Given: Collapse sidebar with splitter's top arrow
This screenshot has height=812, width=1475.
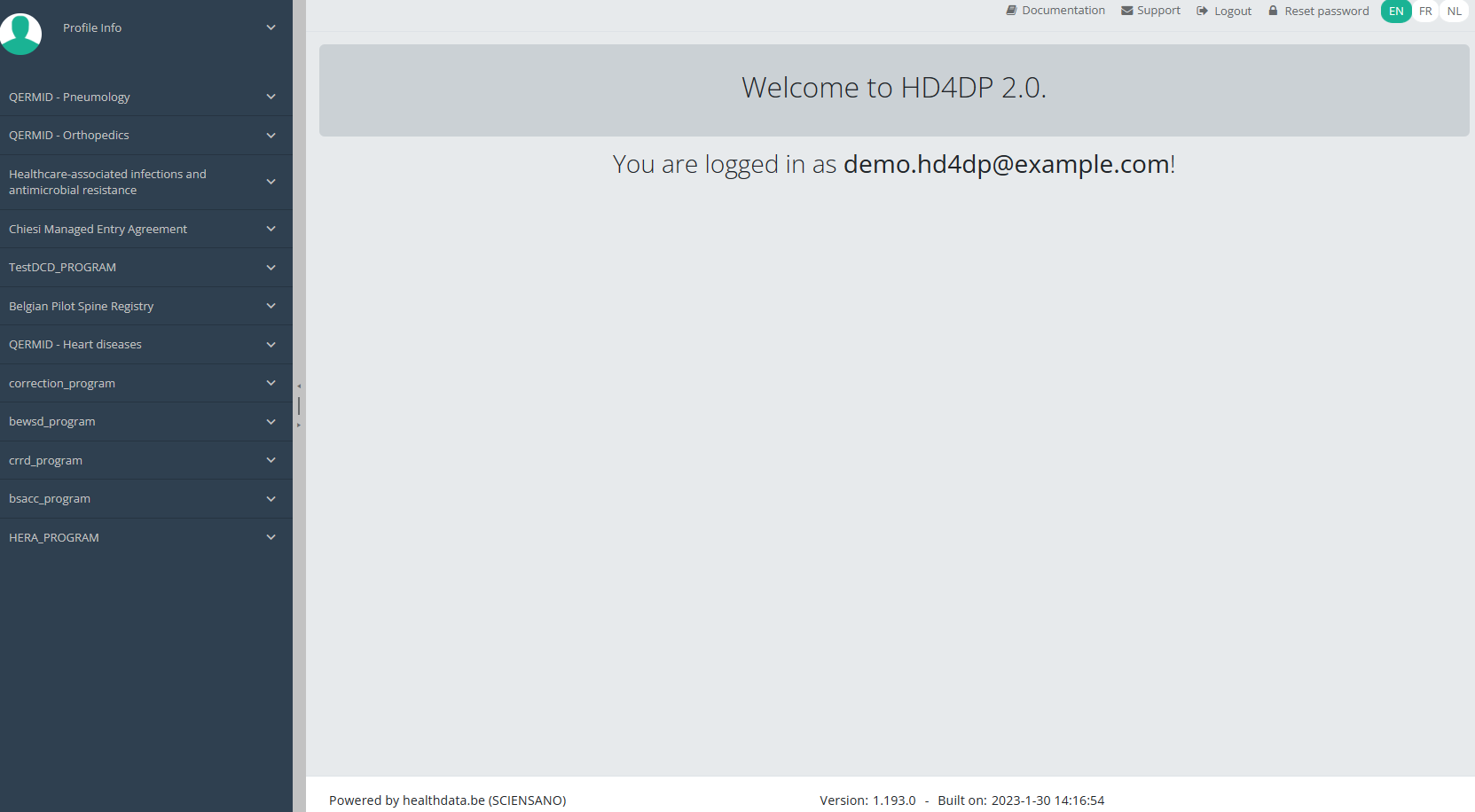Looking at the screenshot, I should pyautogui.click(x=299, y=386).
